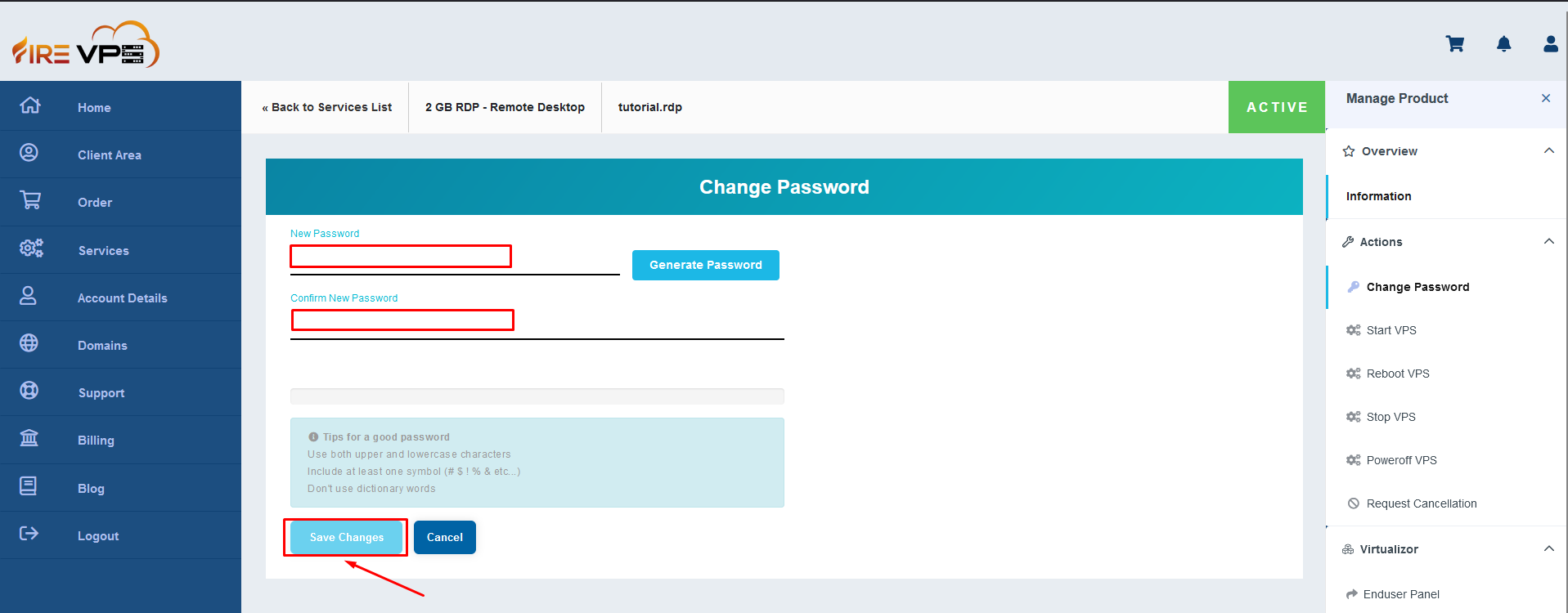The height and width of the screenshot is (613, 1568).
Task: Click the Account Details user icon
Action: (28, 296)
